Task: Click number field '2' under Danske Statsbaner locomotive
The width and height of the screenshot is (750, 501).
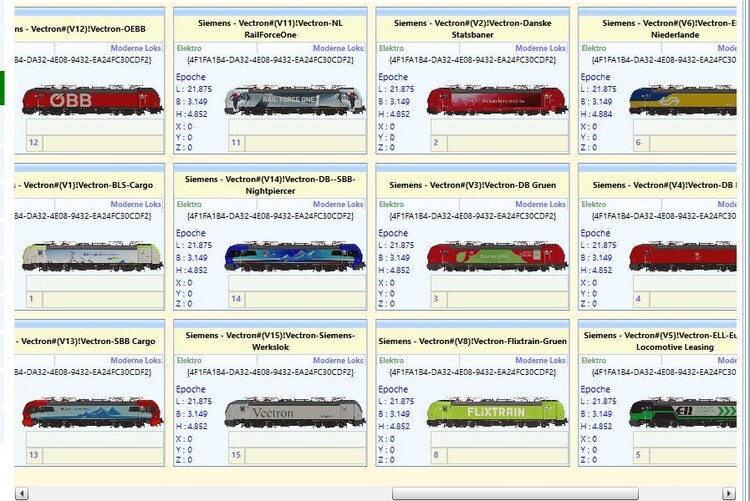Action: [x=438, y=142]
